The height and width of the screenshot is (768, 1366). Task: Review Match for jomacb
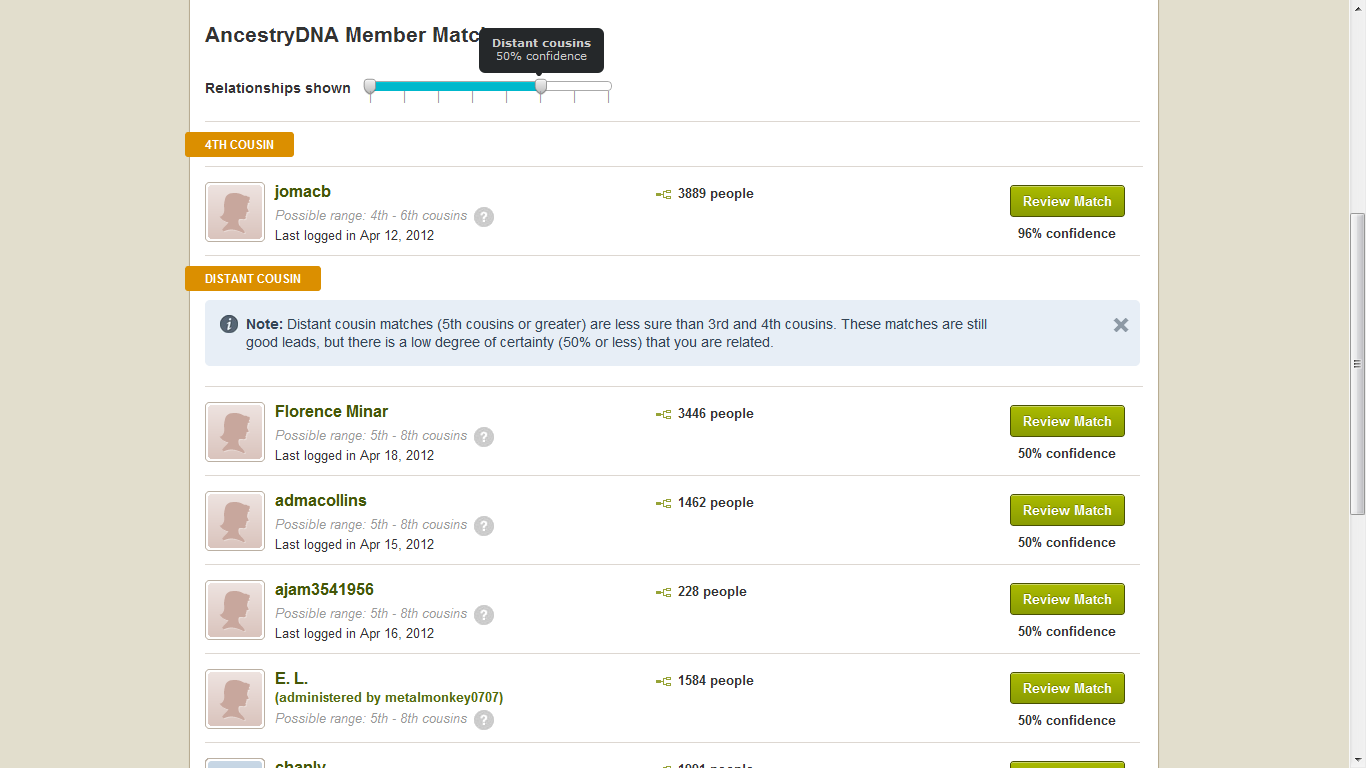[1067, 201]
